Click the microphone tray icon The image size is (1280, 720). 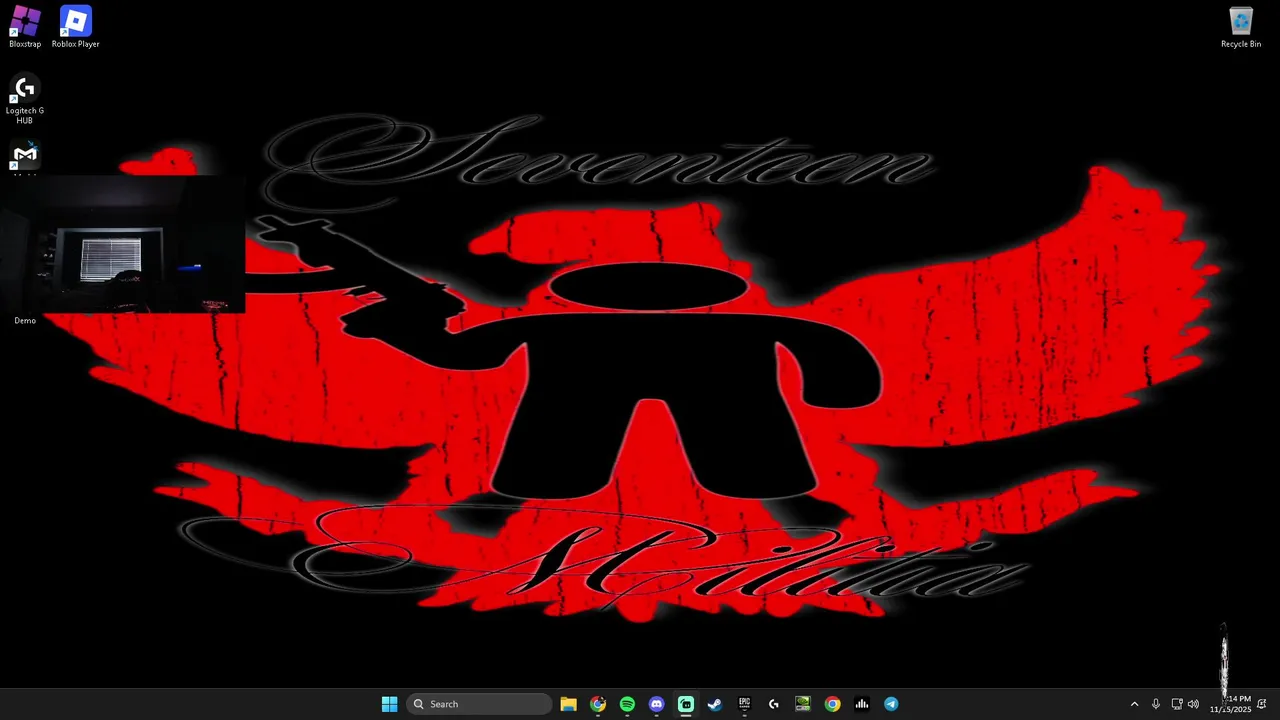tap(1156, 704)
